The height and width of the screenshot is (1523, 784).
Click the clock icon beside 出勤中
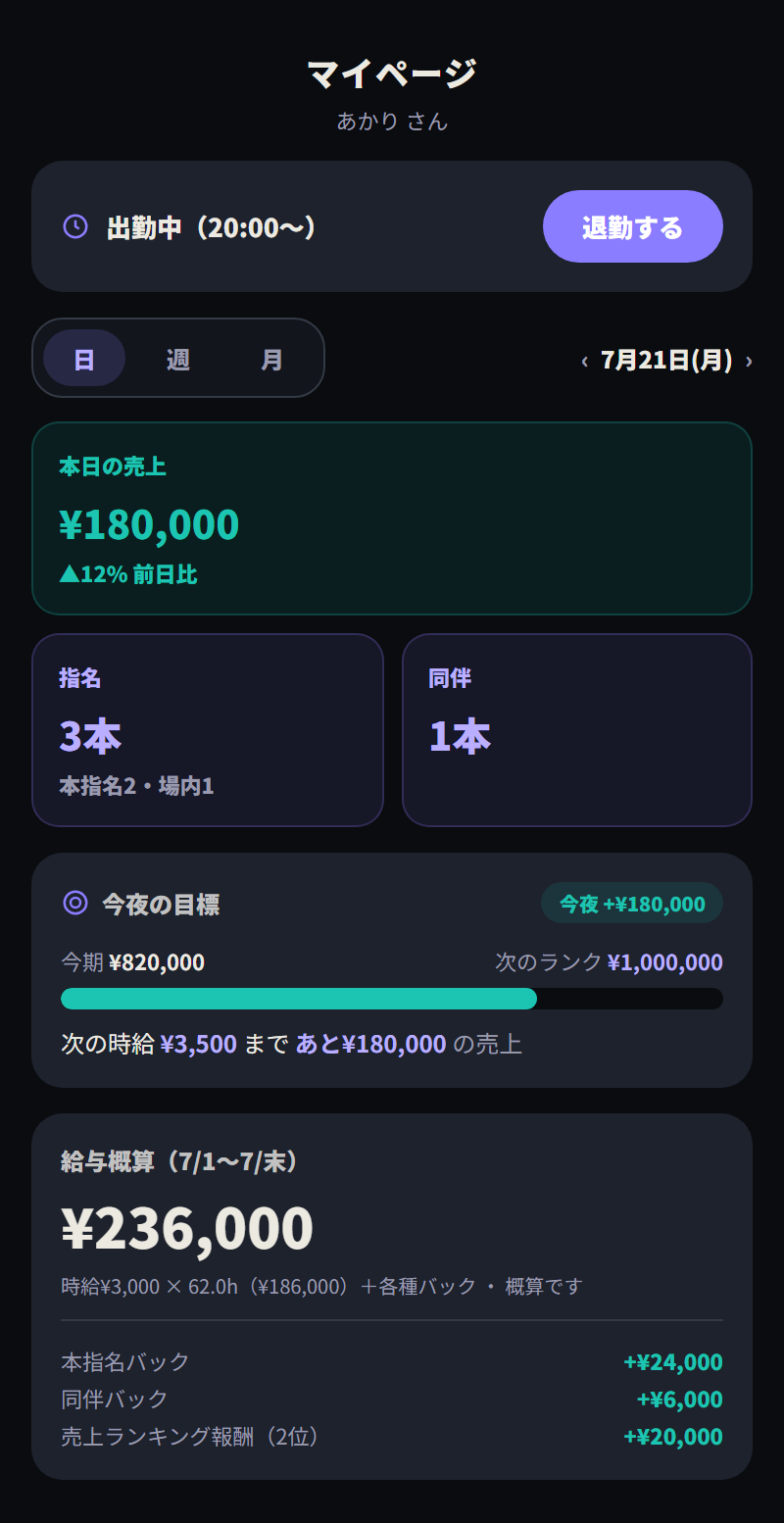tap(75, 226)
